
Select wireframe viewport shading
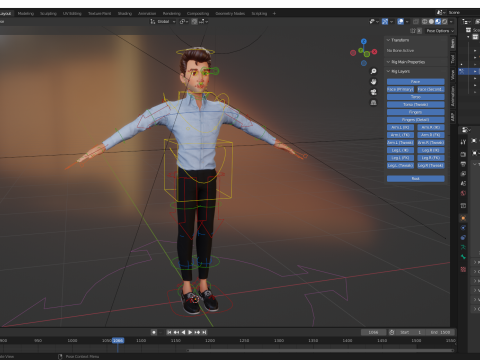pos(425,21)
